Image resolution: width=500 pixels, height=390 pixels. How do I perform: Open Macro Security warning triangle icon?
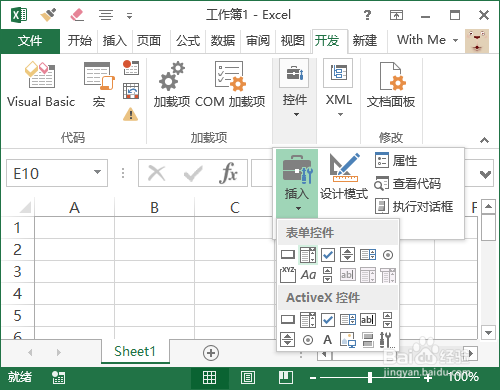click(131, 114)
